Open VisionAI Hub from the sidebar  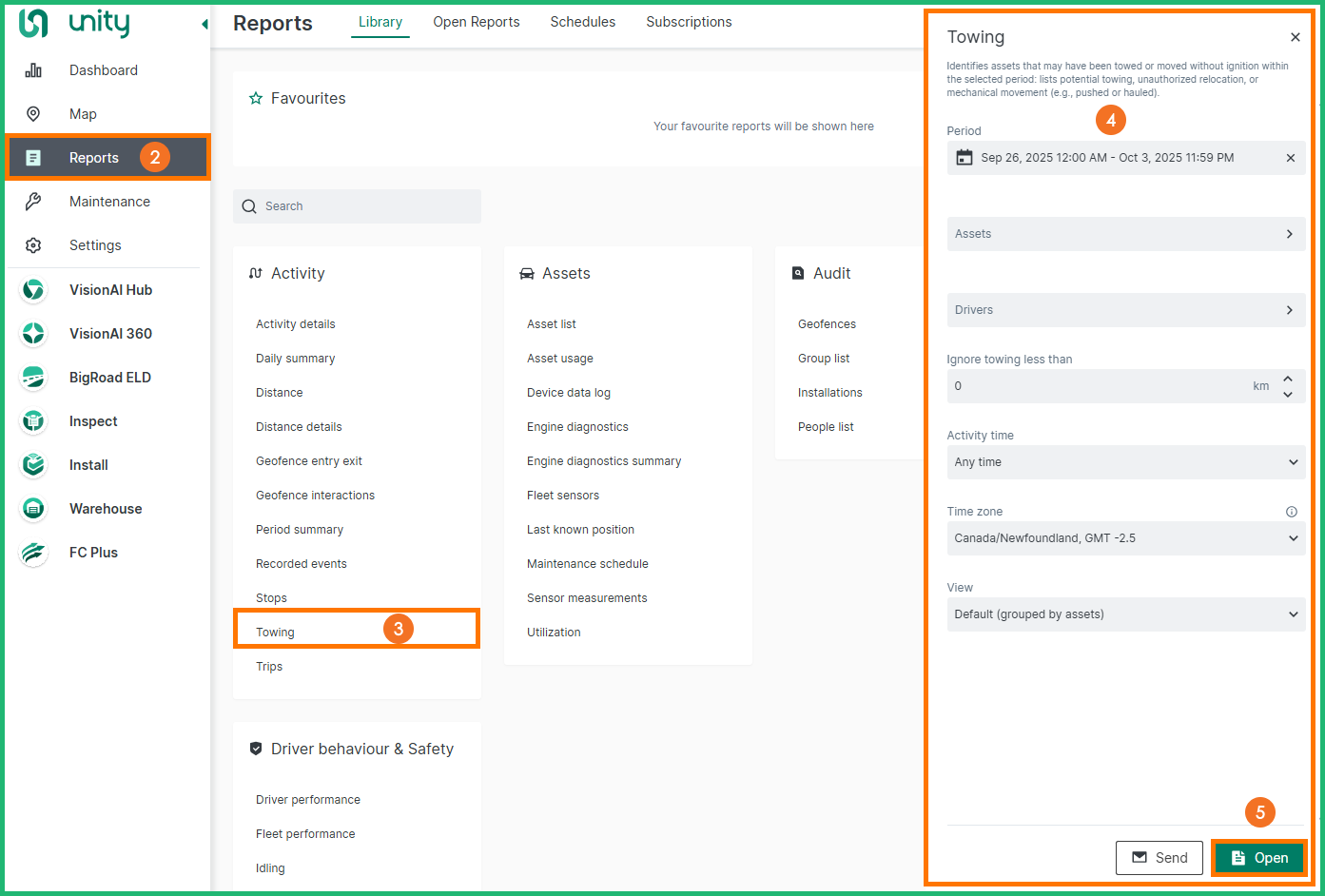[x=109, y=290]
